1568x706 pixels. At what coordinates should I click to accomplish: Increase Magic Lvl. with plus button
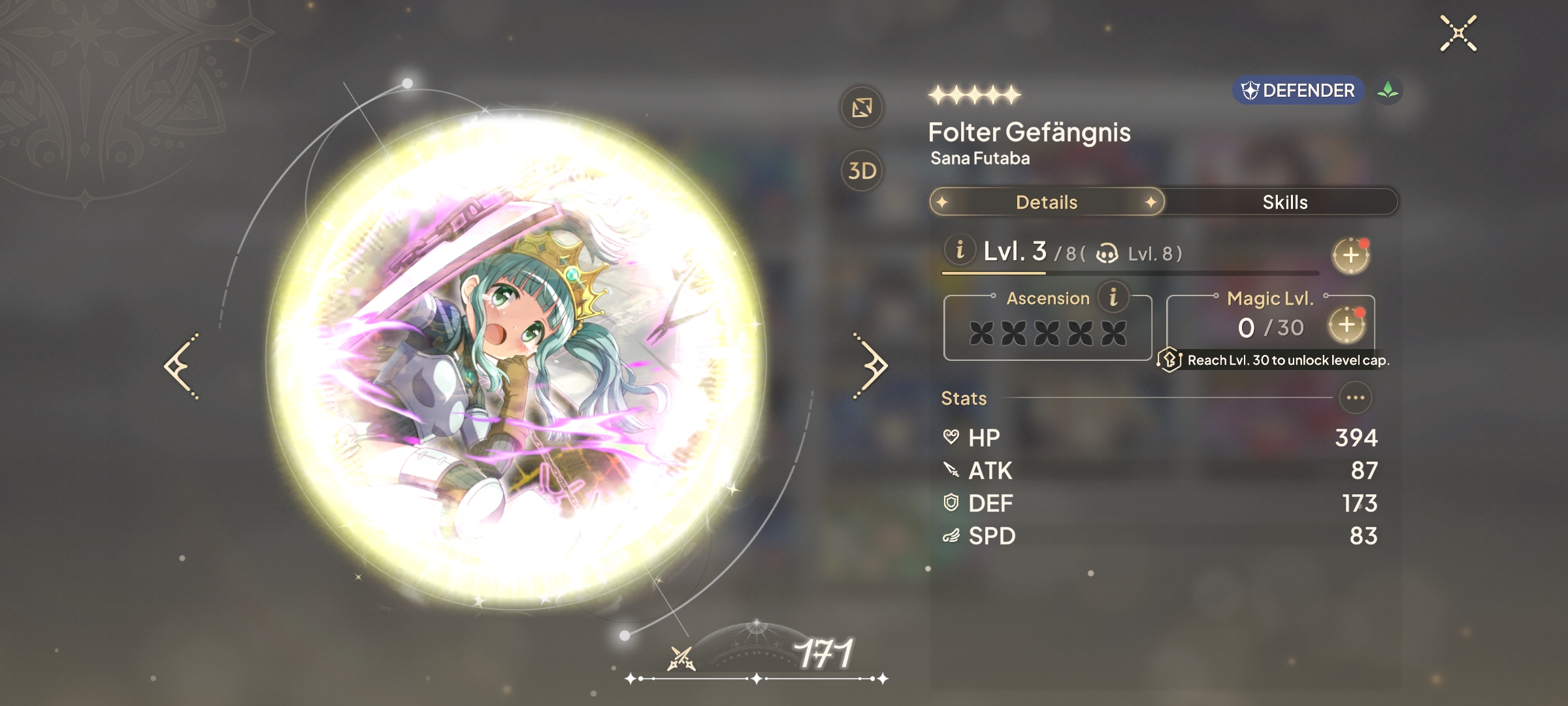[1347, 325]
